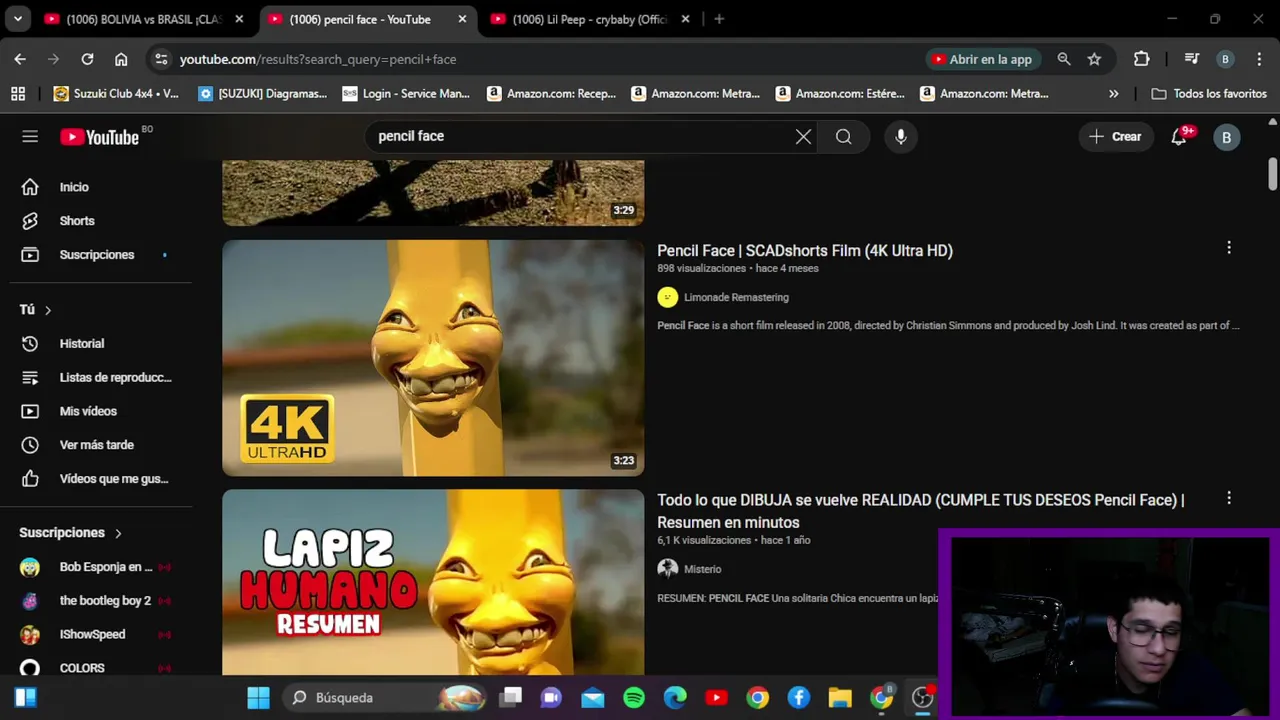Open a new browser tab
1280x720 pixels.
(719, 19)
